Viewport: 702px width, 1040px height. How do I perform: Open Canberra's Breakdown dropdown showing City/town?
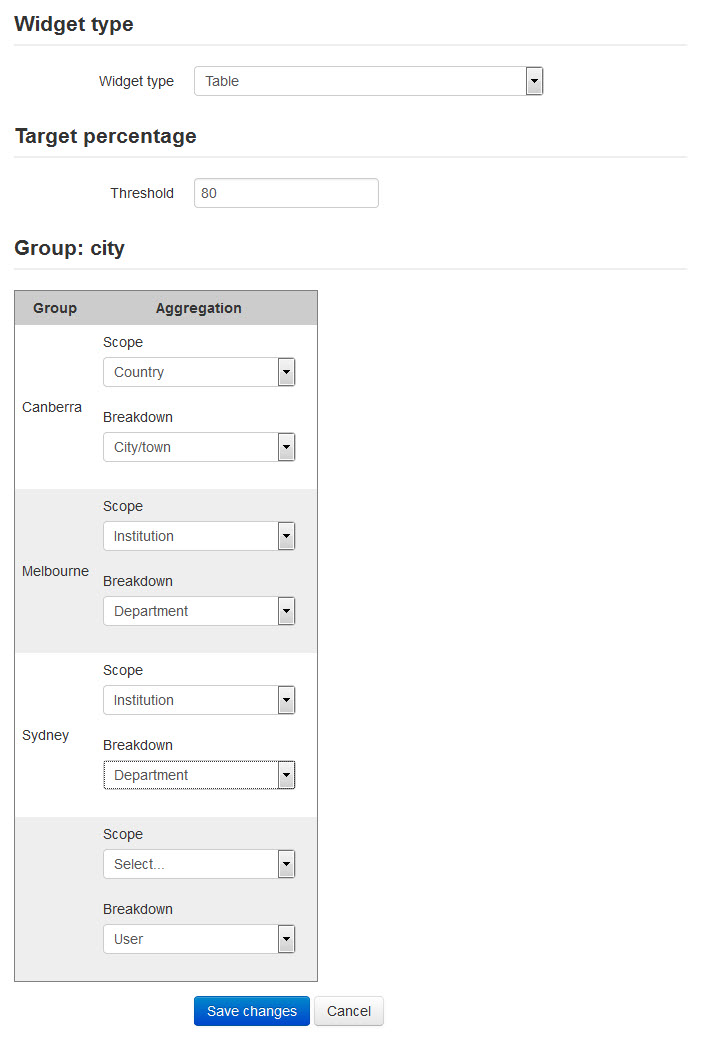199,447
